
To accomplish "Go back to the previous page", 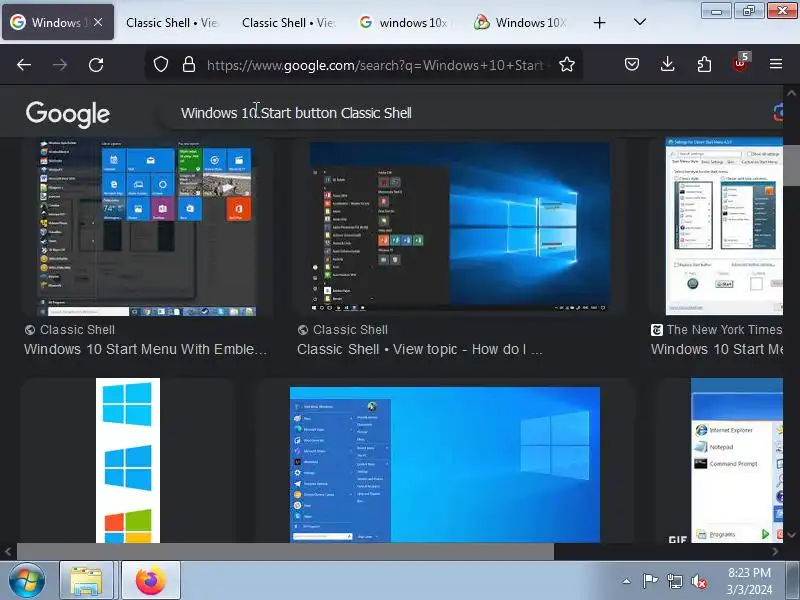I will click(24, 65).
